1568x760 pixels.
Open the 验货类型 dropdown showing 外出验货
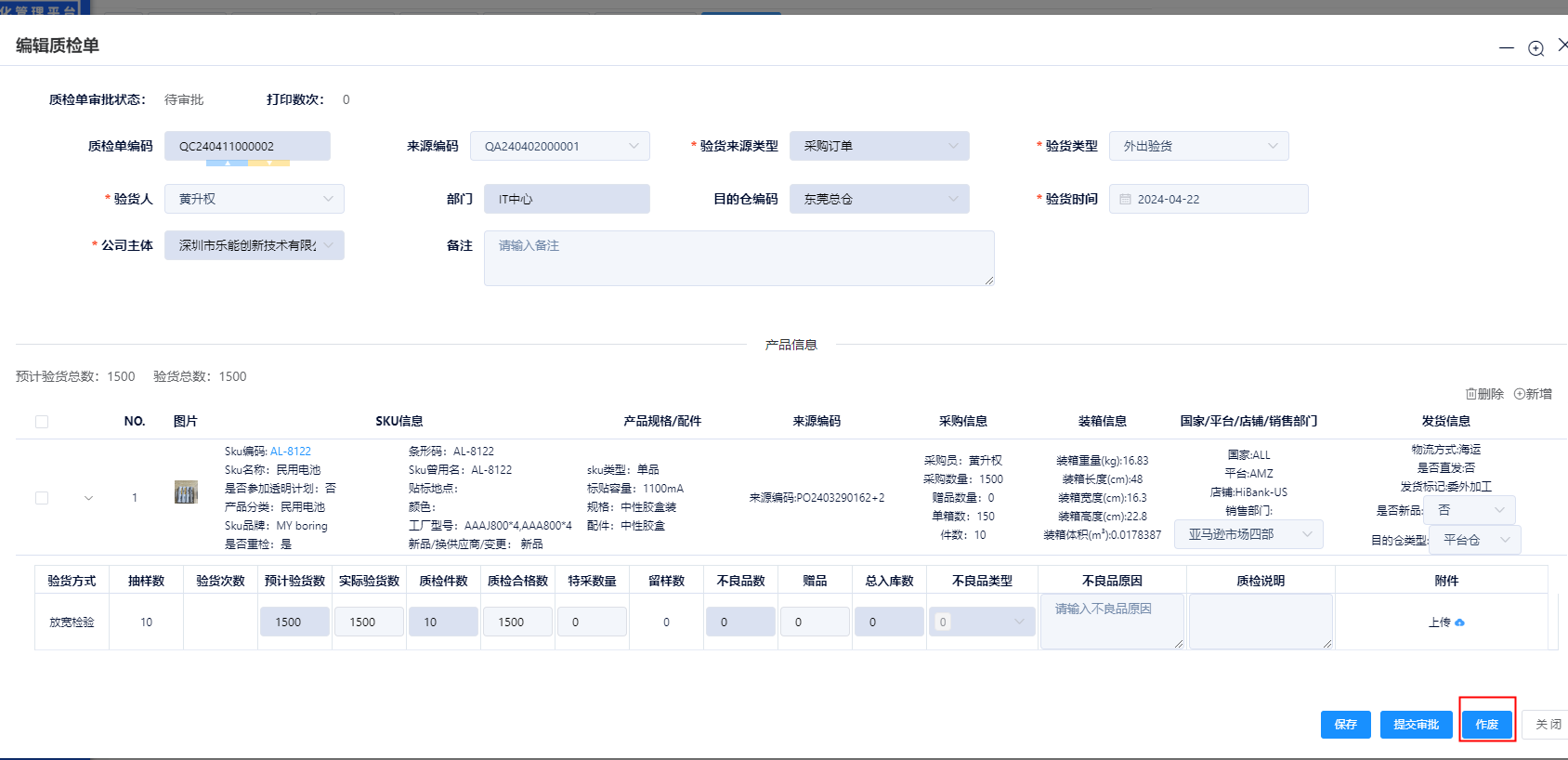point(1198,146)
